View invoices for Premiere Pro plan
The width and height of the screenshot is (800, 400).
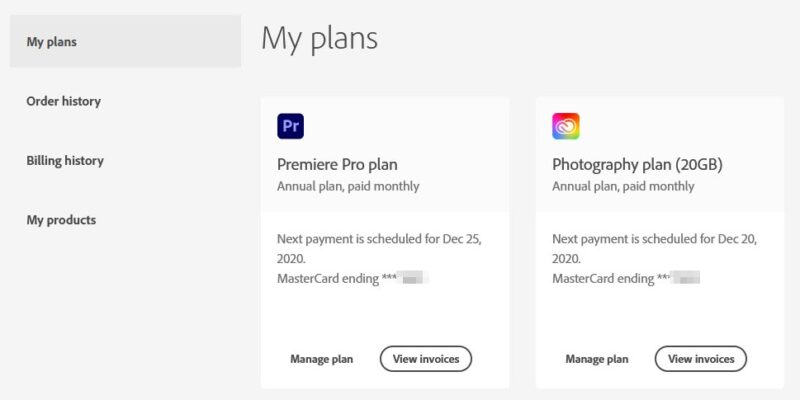pos(426,359)
